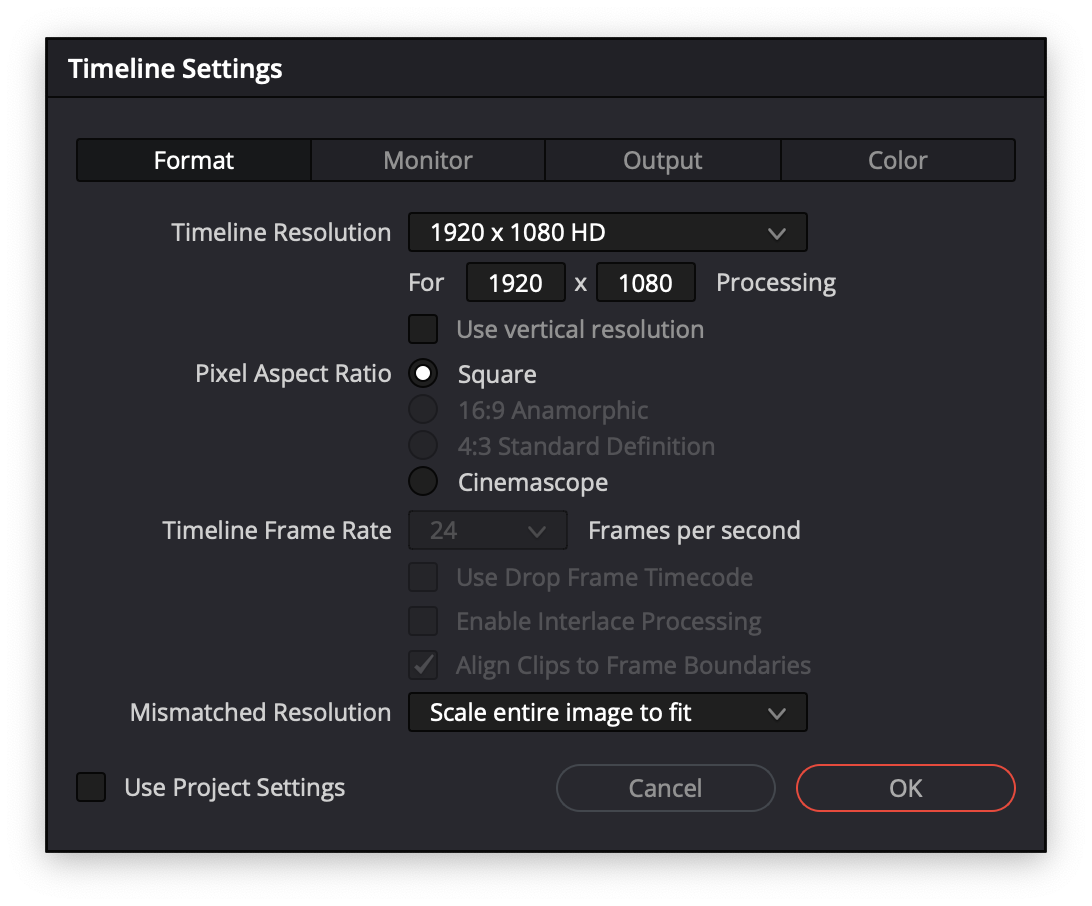
Task: Click the Pixel Aspect Ratio label
Action: click(x=293, y=374)
